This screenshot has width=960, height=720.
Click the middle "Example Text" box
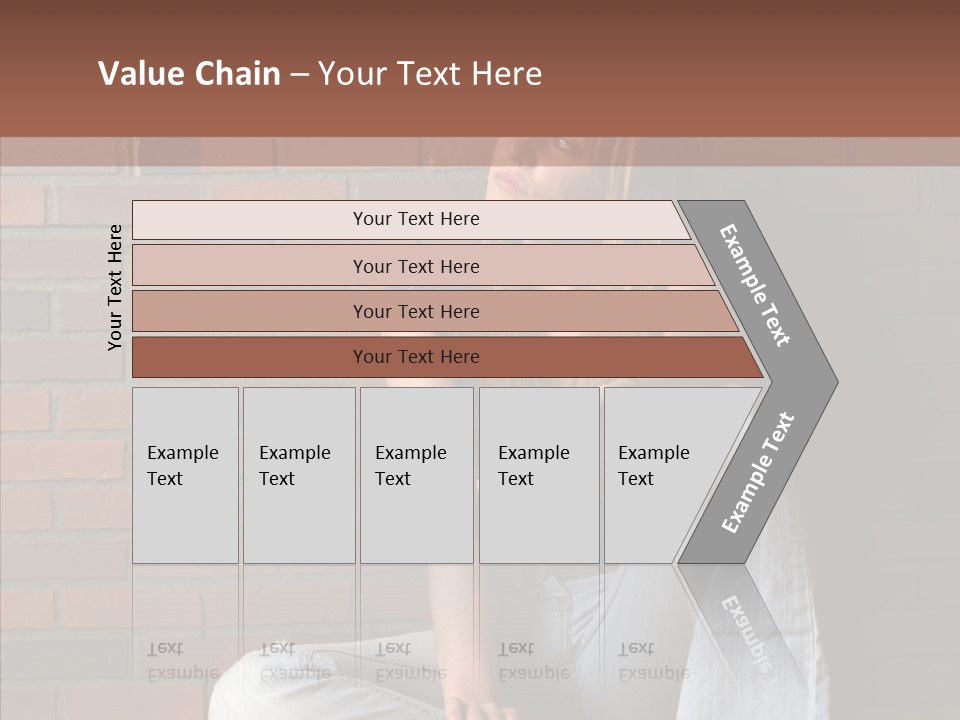416,475
